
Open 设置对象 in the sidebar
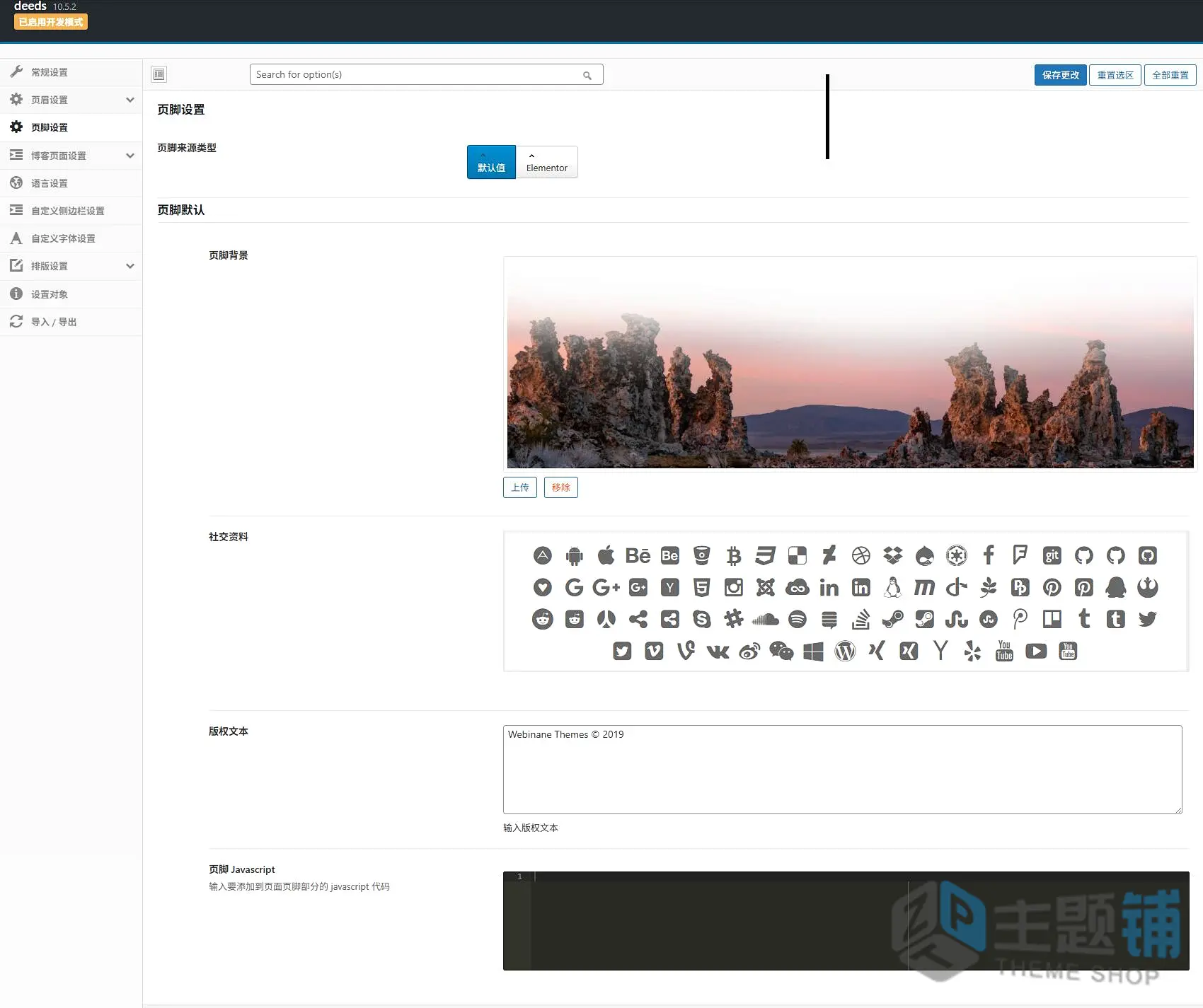click(x=71, y=294)
